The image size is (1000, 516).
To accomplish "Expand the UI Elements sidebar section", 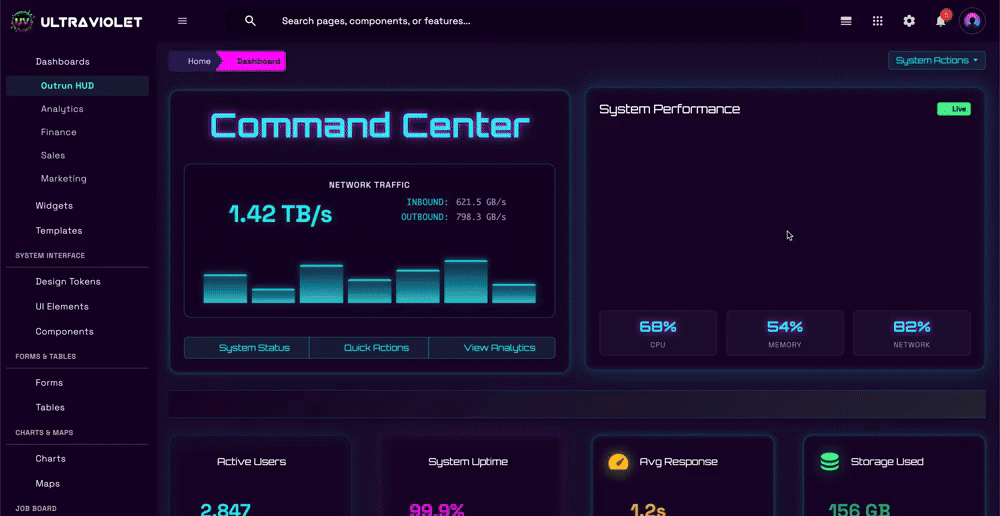I will [x=62, y=307].
